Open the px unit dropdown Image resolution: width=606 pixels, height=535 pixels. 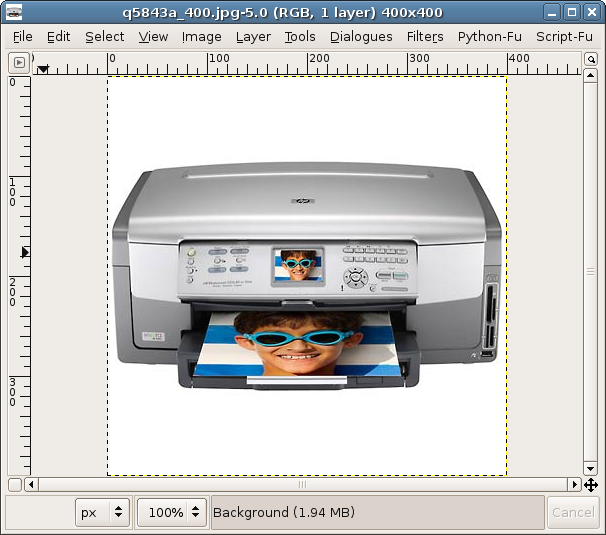[x=103, y=513]
